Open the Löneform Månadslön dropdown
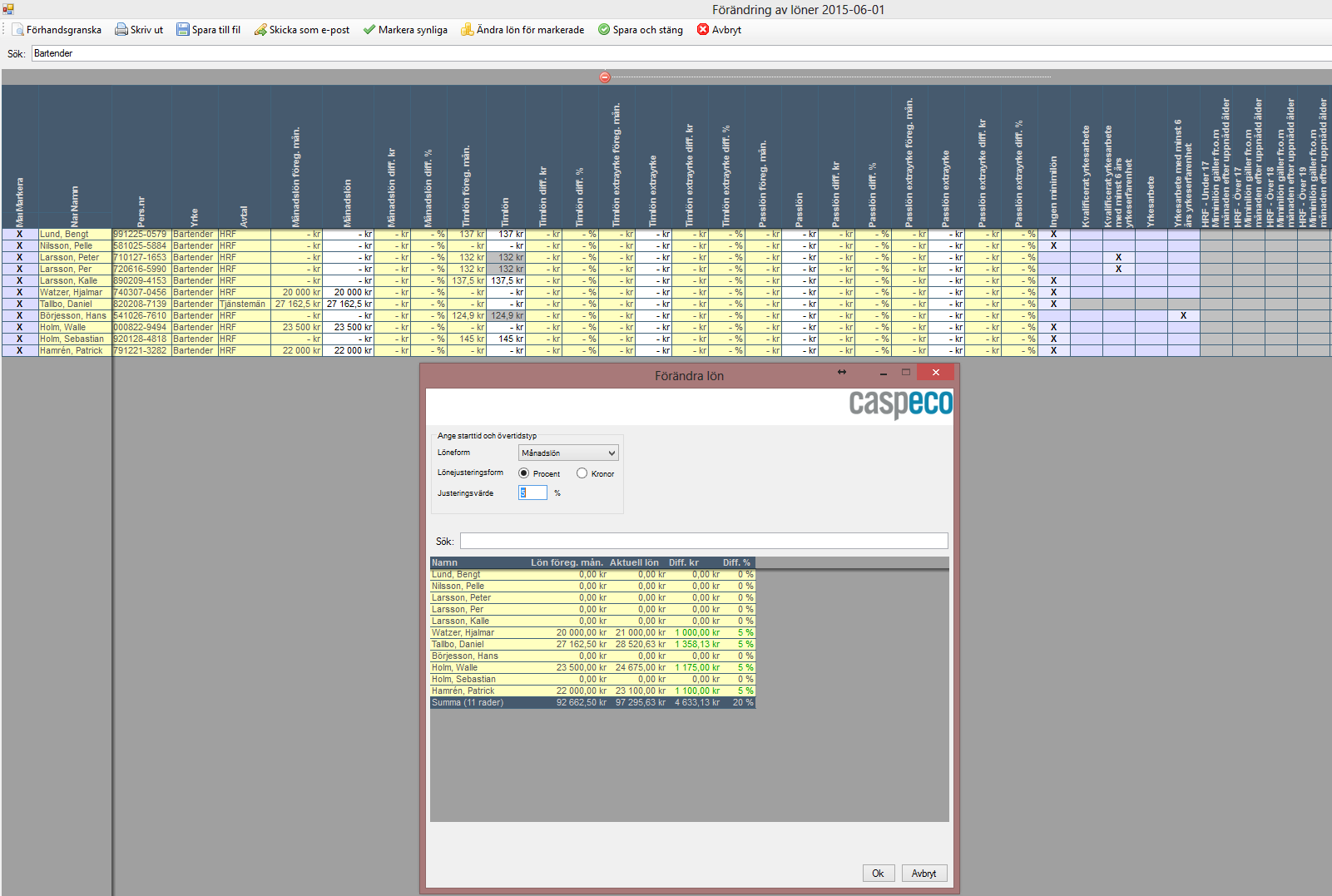 (568, 453)
